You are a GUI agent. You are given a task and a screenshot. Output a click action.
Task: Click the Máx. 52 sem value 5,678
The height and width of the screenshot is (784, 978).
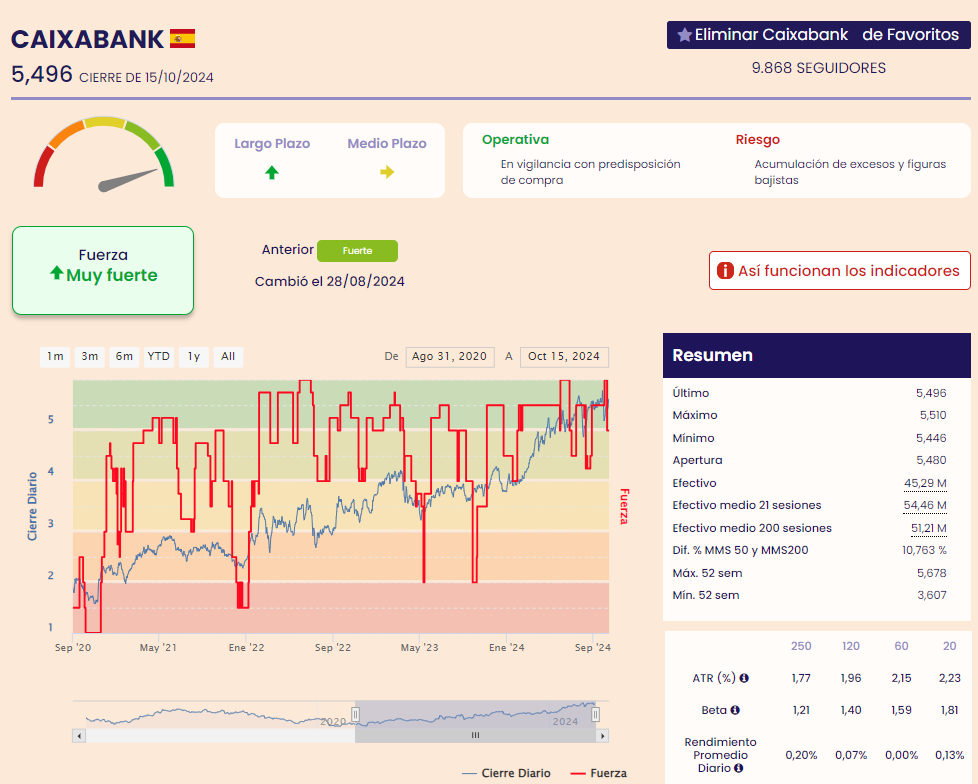point(931,573)
